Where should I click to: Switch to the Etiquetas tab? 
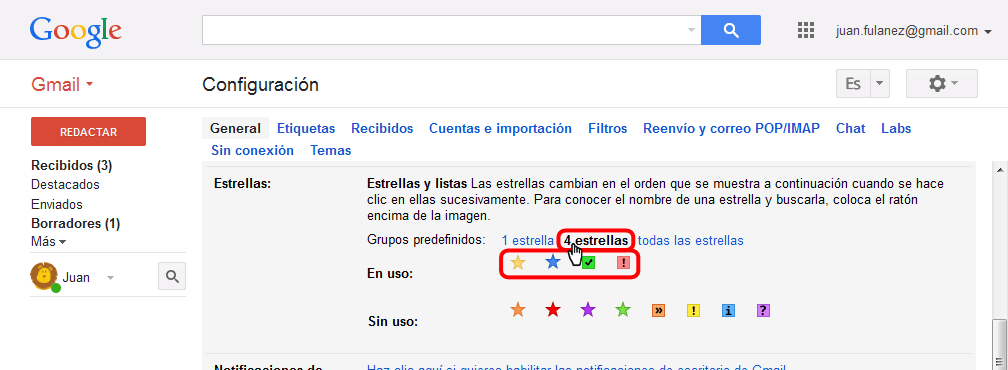click(x=306, y=128)
